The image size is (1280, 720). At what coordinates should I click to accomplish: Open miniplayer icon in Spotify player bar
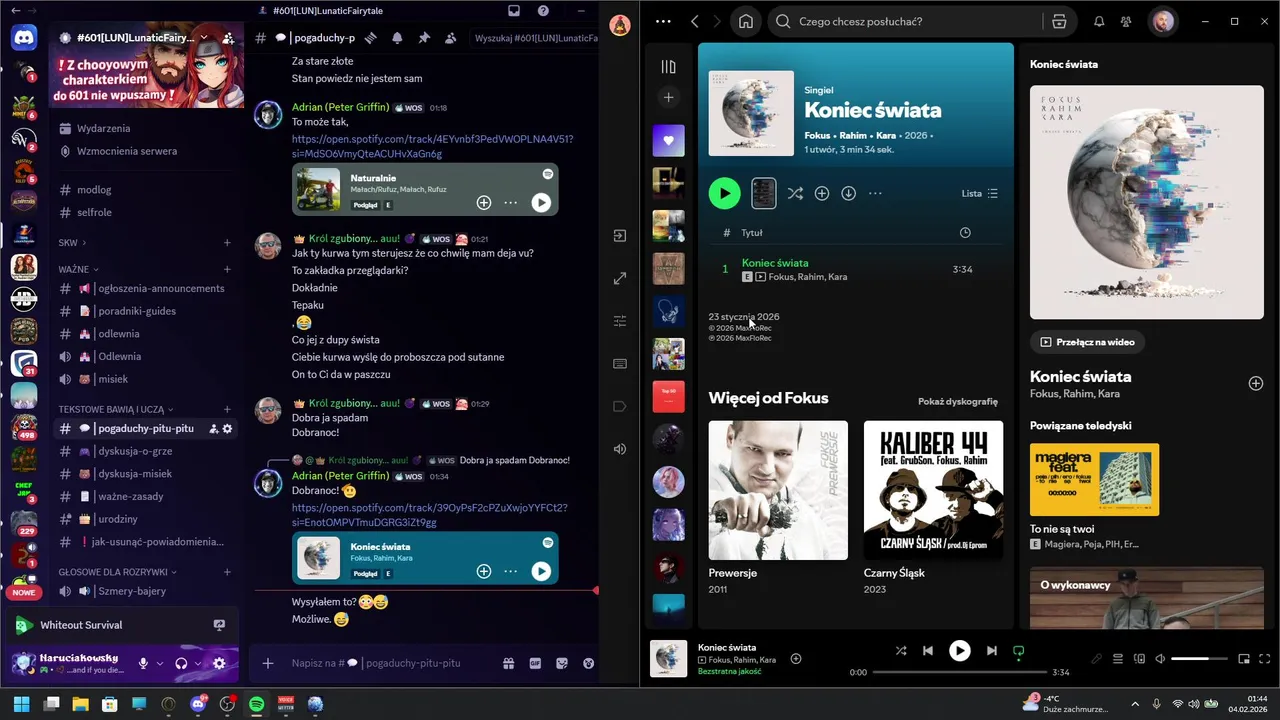pos(1244,659)
